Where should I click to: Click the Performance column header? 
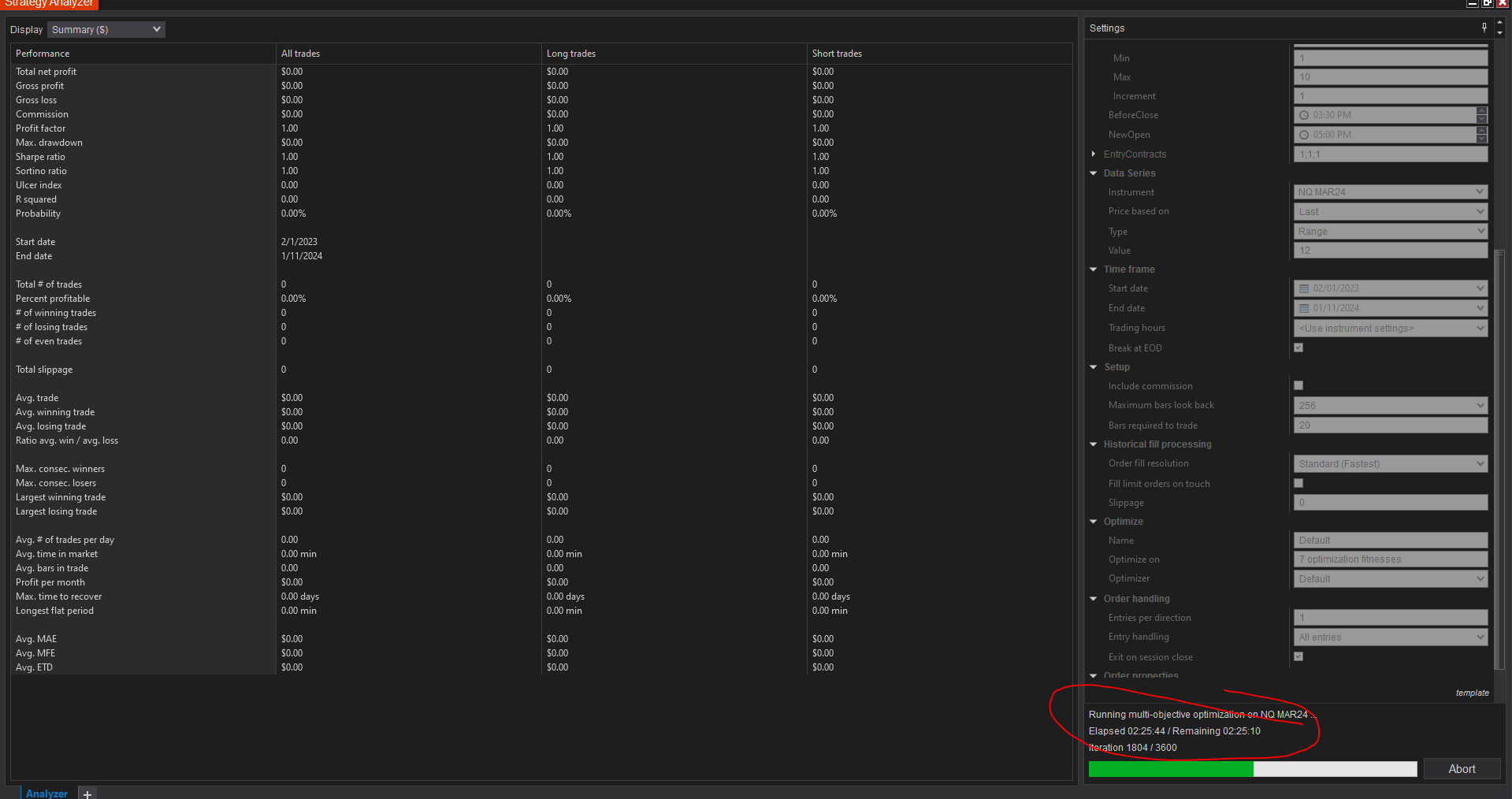[x=143, y=54]
